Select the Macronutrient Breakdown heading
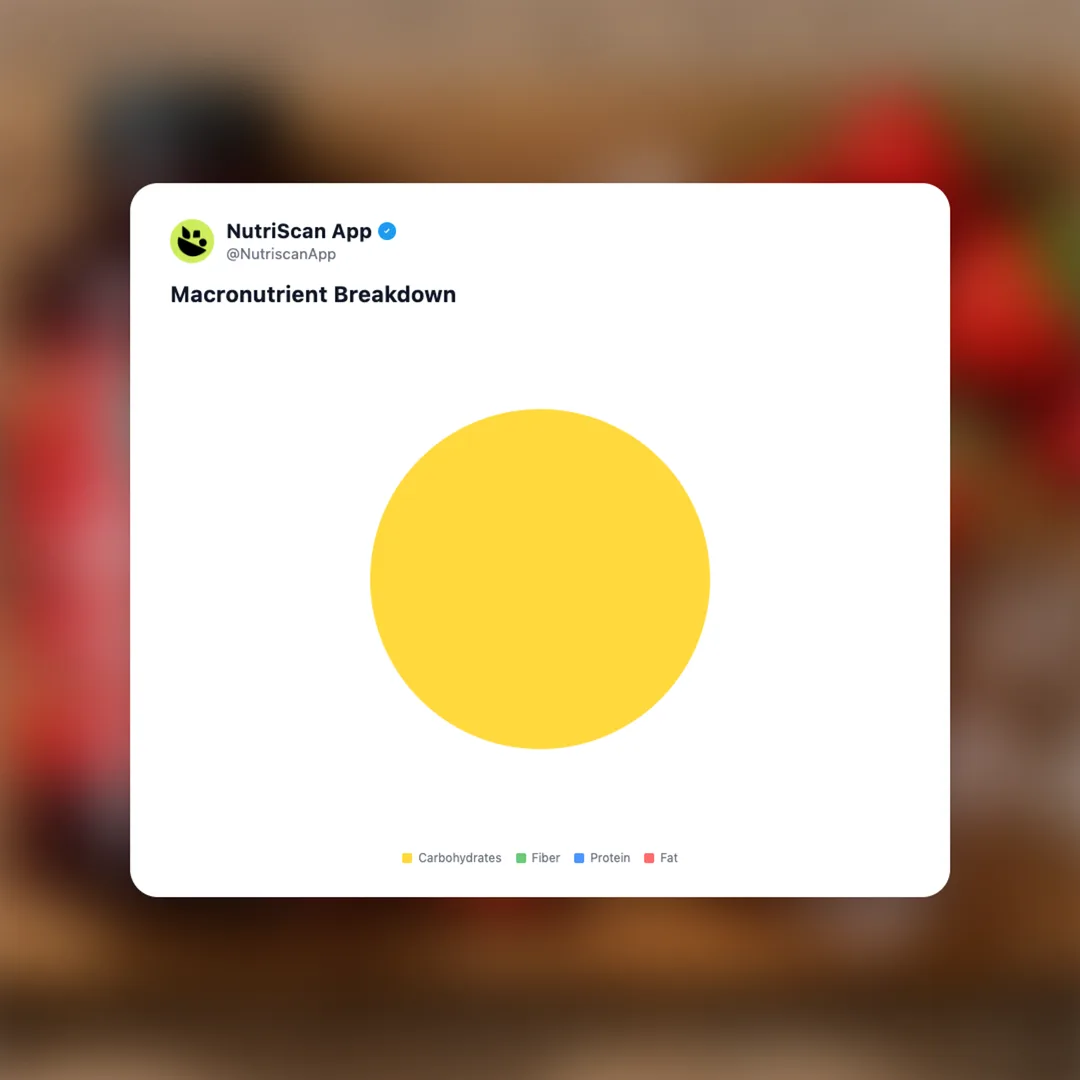 pos(313,295)
